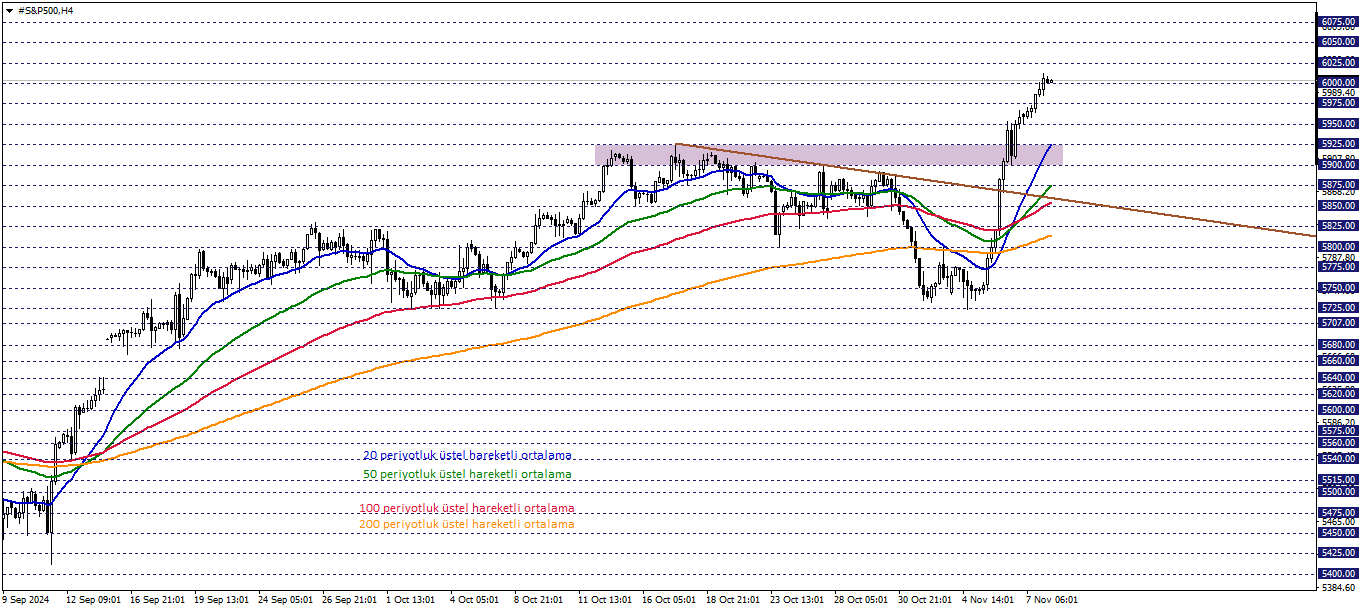The width and height of the screenshot is (1362, 611).
Task: Click the 5425.00 price level label
Action: click(x=1338, y=552)
